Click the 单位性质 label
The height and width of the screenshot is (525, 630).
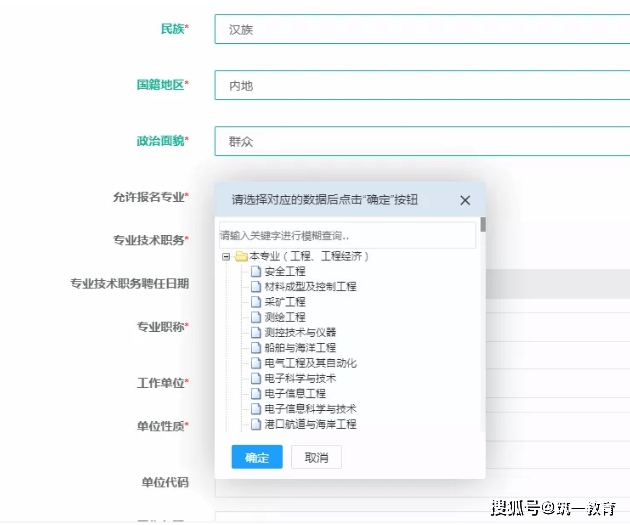(163, 426)
